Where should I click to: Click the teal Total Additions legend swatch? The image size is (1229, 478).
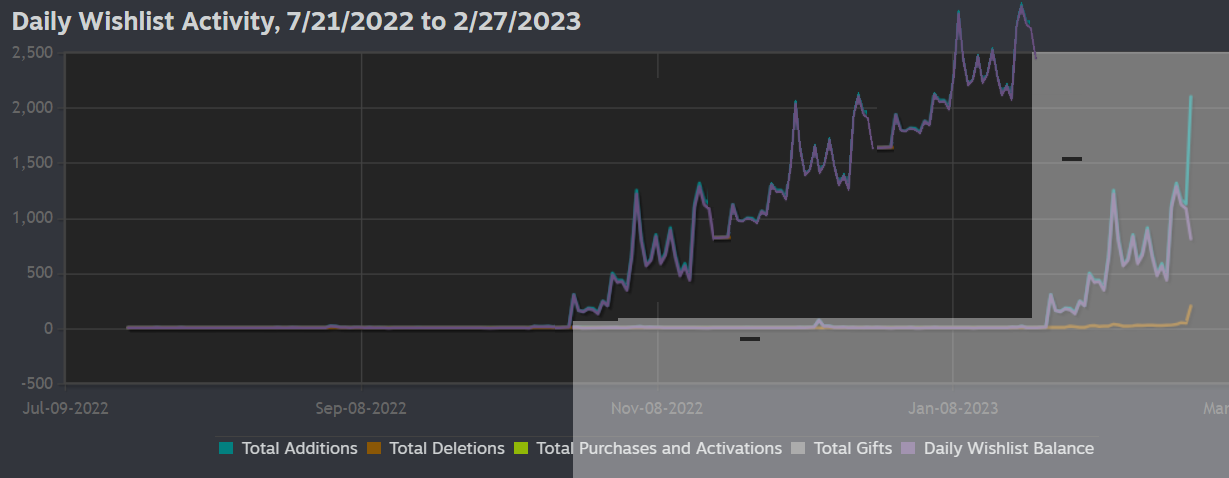click(x=226, y=449)
